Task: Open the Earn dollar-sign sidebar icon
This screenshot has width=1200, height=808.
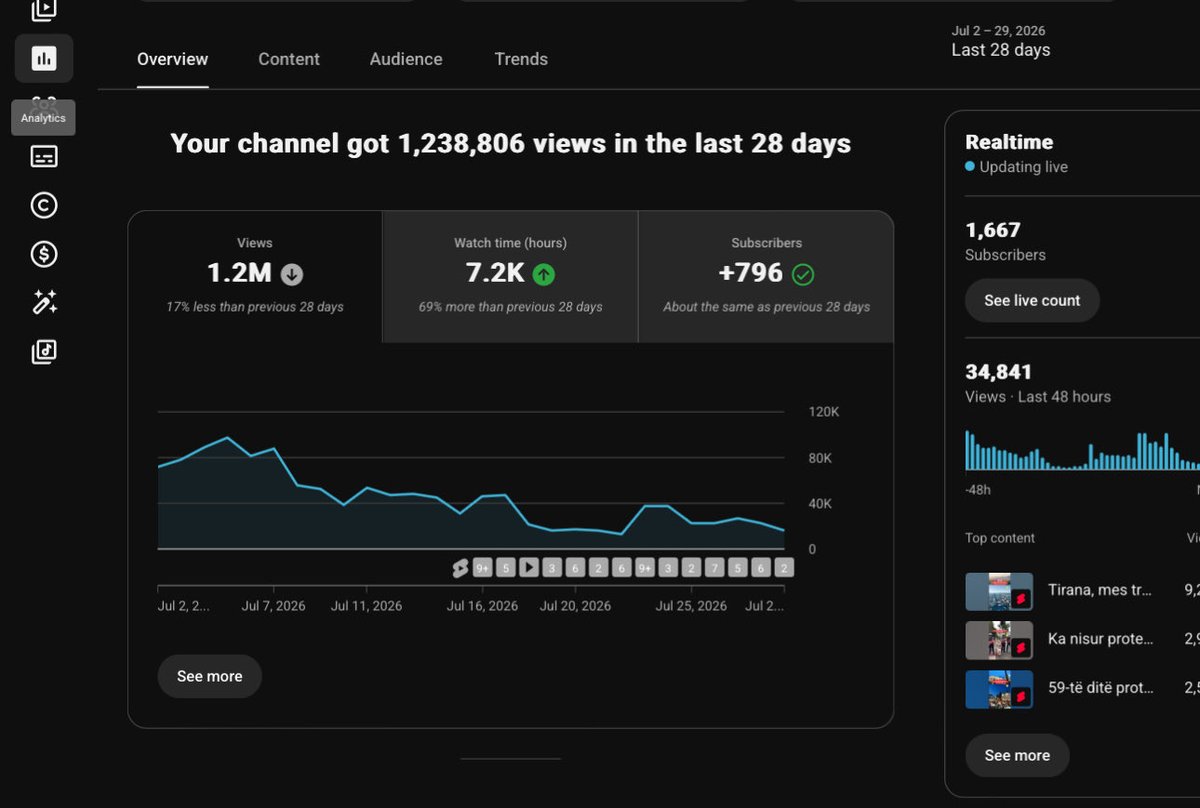Action: tap(44, 254)
